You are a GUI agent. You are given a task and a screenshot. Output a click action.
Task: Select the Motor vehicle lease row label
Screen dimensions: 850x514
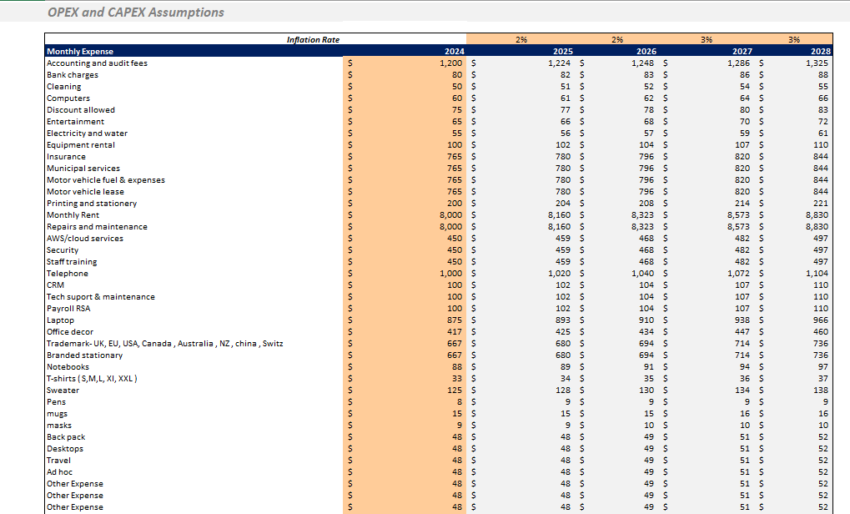coord(85,192)
